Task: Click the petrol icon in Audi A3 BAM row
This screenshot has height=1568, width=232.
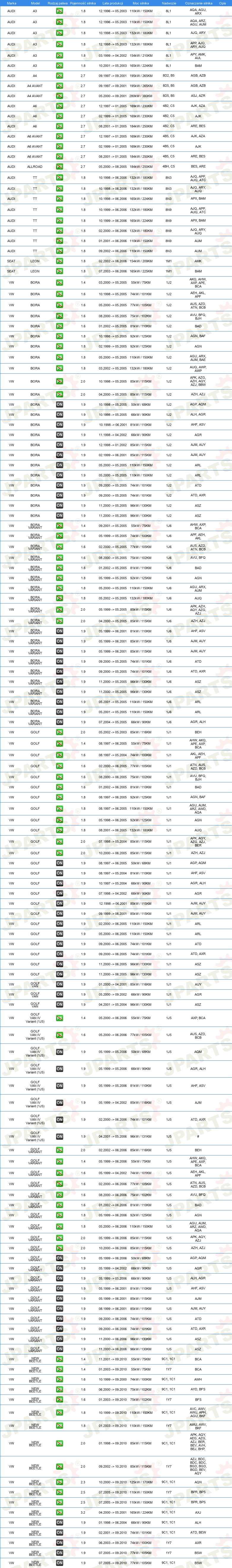Action: point(60,66)
